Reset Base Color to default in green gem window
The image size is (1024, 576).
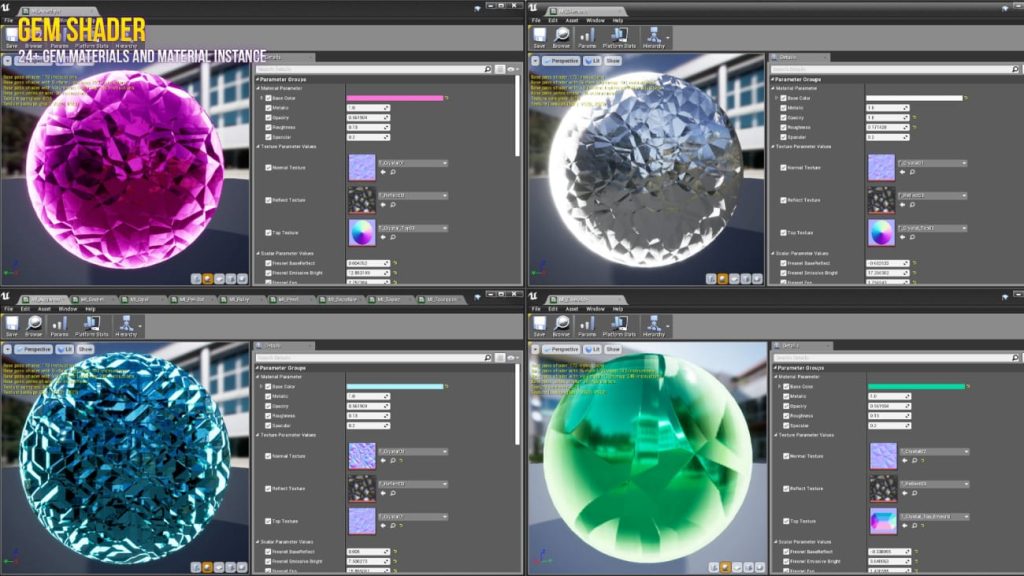(968, 387)
